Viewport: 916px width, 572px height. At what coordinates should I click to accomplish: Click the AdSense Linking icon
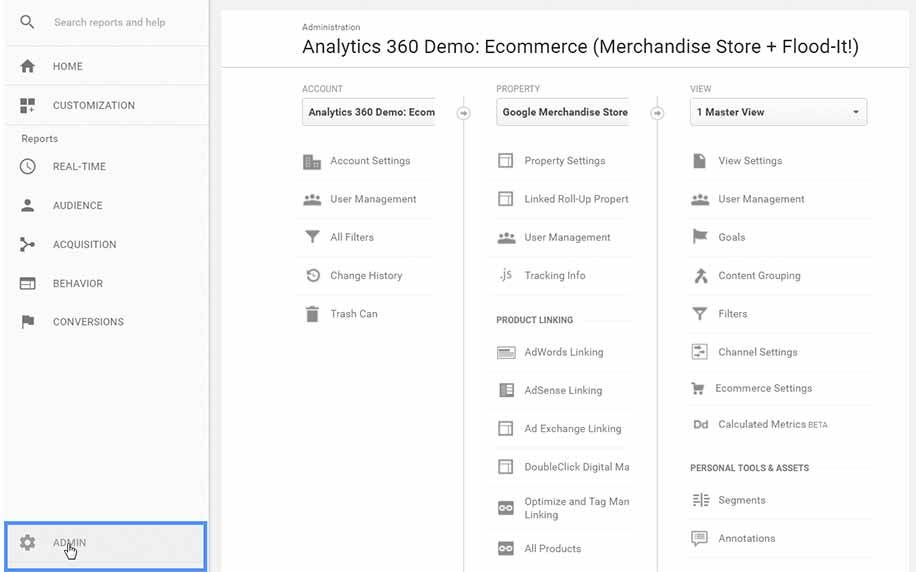coord(506,390)
